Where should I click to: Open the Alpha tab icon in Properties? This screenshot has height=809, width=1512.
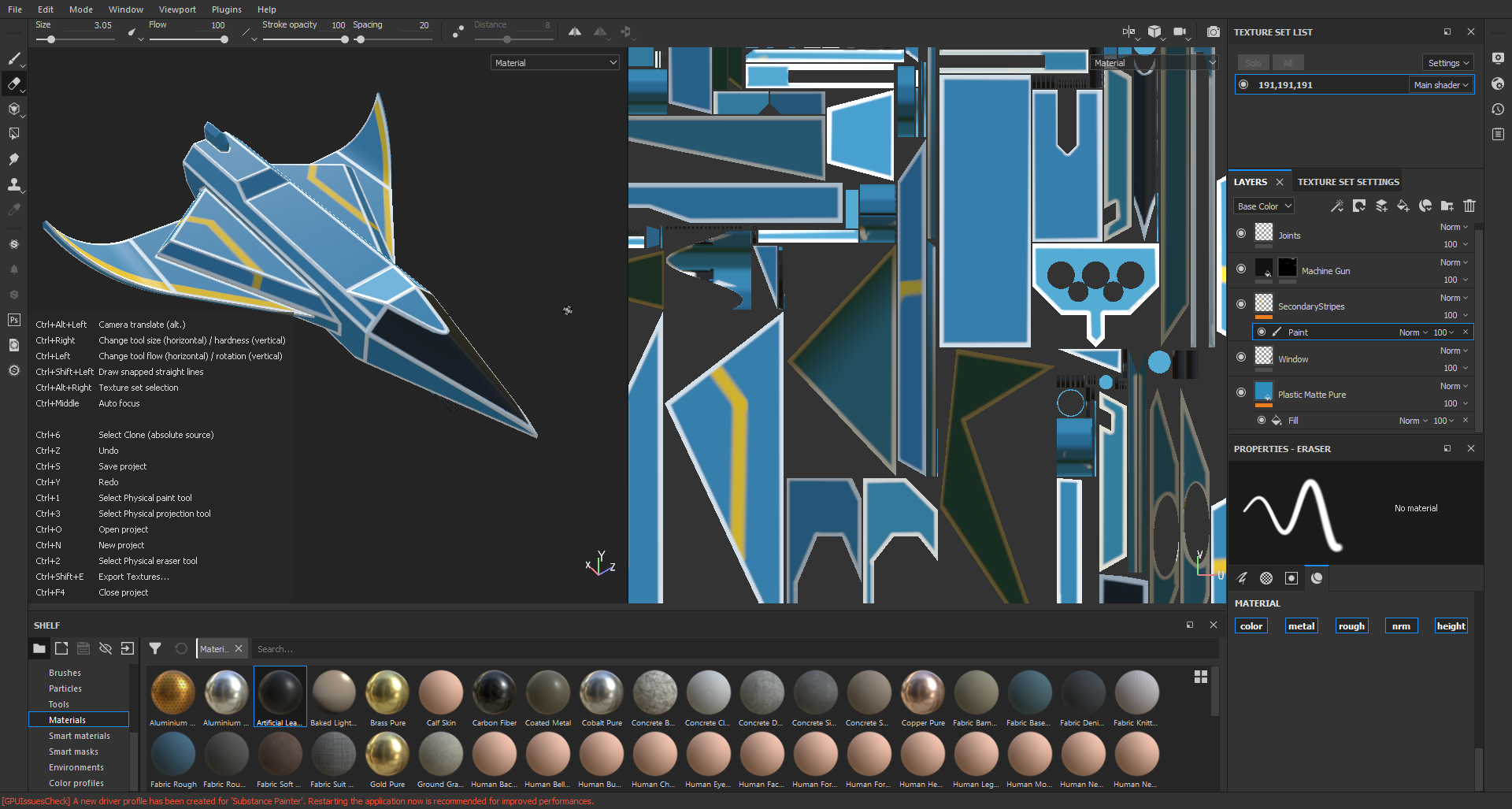[1266, 578]
